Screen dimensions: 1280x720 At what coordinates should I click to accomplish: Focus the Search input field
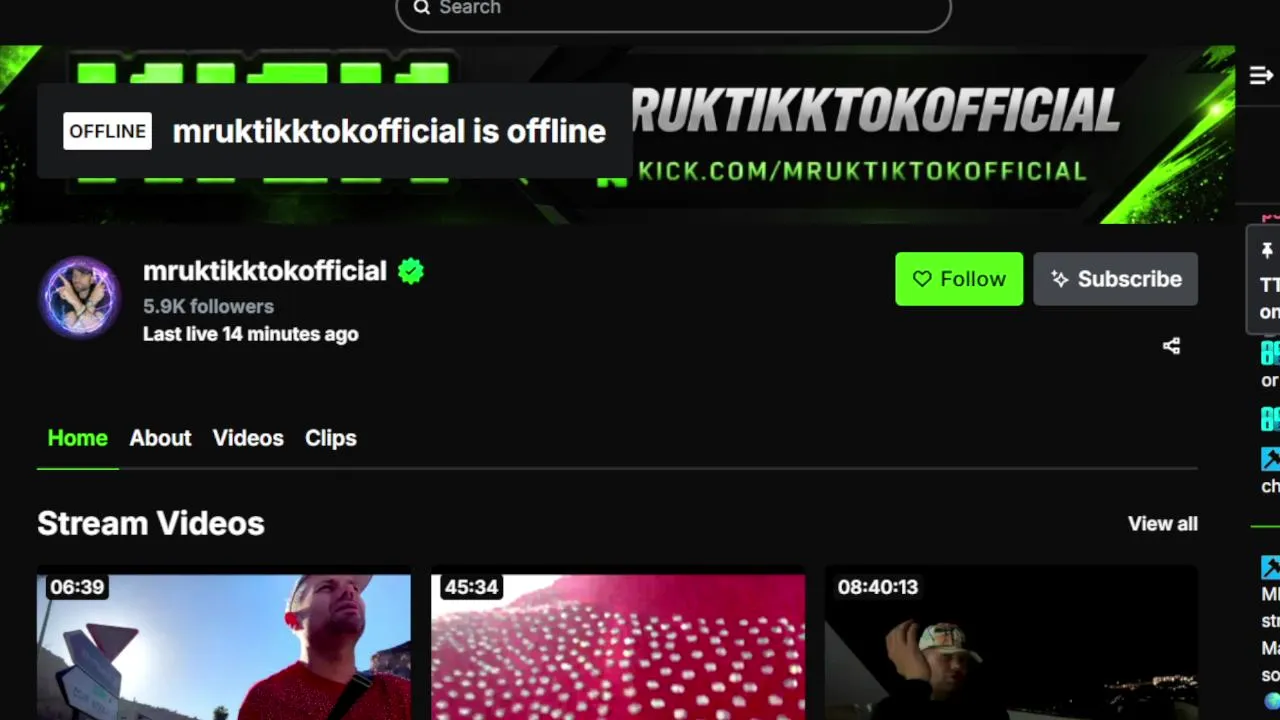(x=673, y=10)
